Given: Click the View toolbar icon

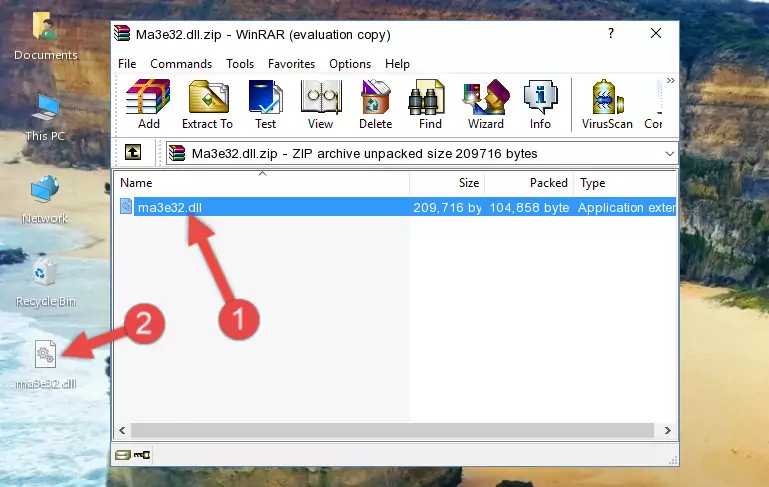Looking at the screenshot, I should [x=321, y=104].
